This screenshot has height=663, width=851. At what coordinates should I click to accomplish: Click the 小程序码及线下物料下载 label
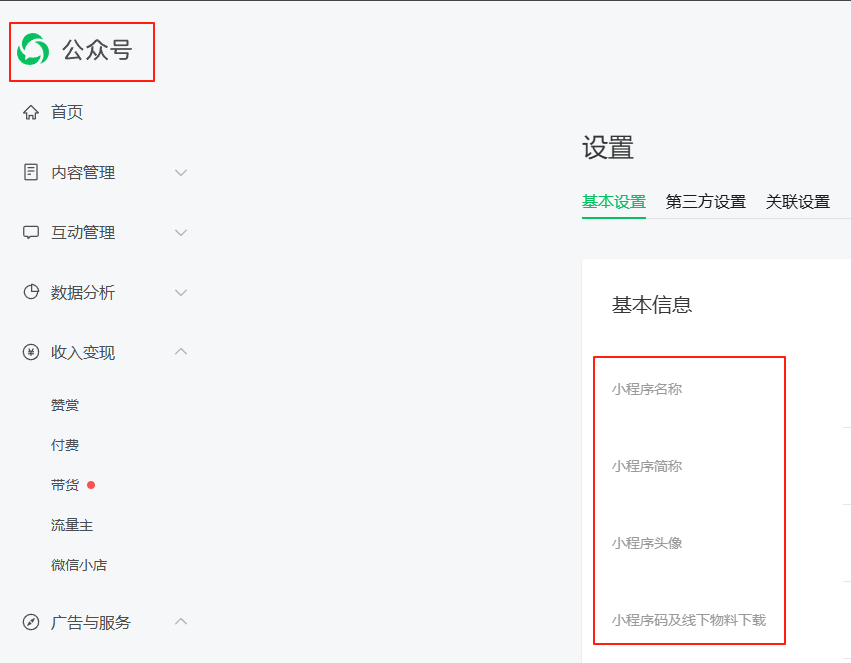click(x=689, y=620)
